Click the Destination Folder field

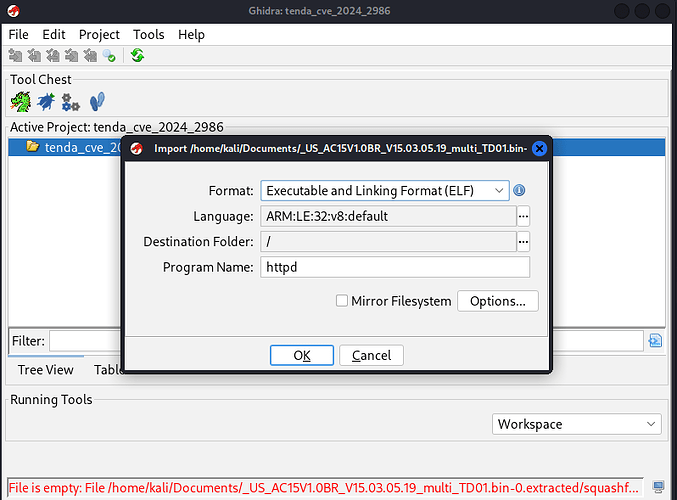pyautogui.click(x=389, y=241)
